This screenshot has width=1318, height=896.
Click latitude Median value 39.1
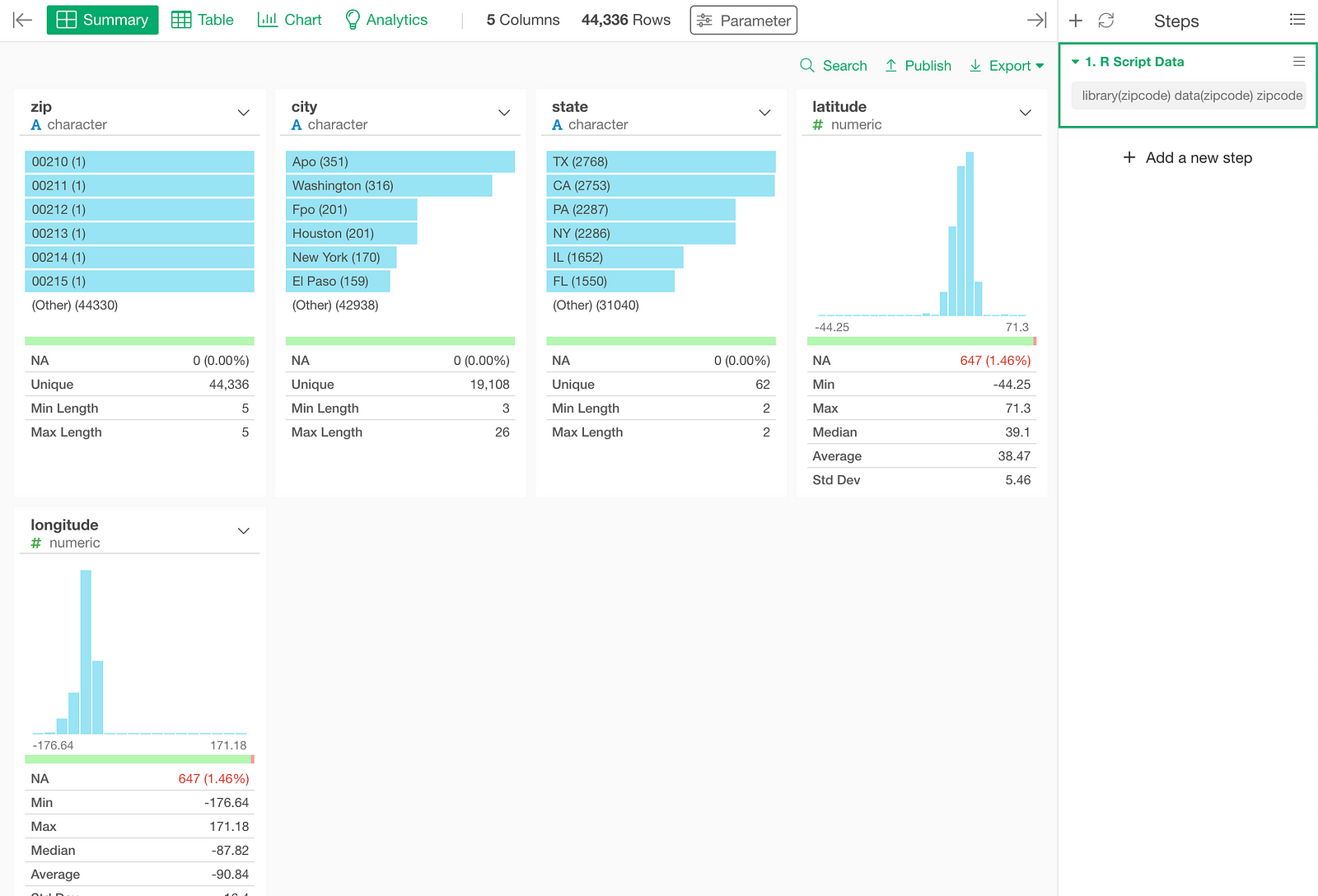tap(1017, 432)
